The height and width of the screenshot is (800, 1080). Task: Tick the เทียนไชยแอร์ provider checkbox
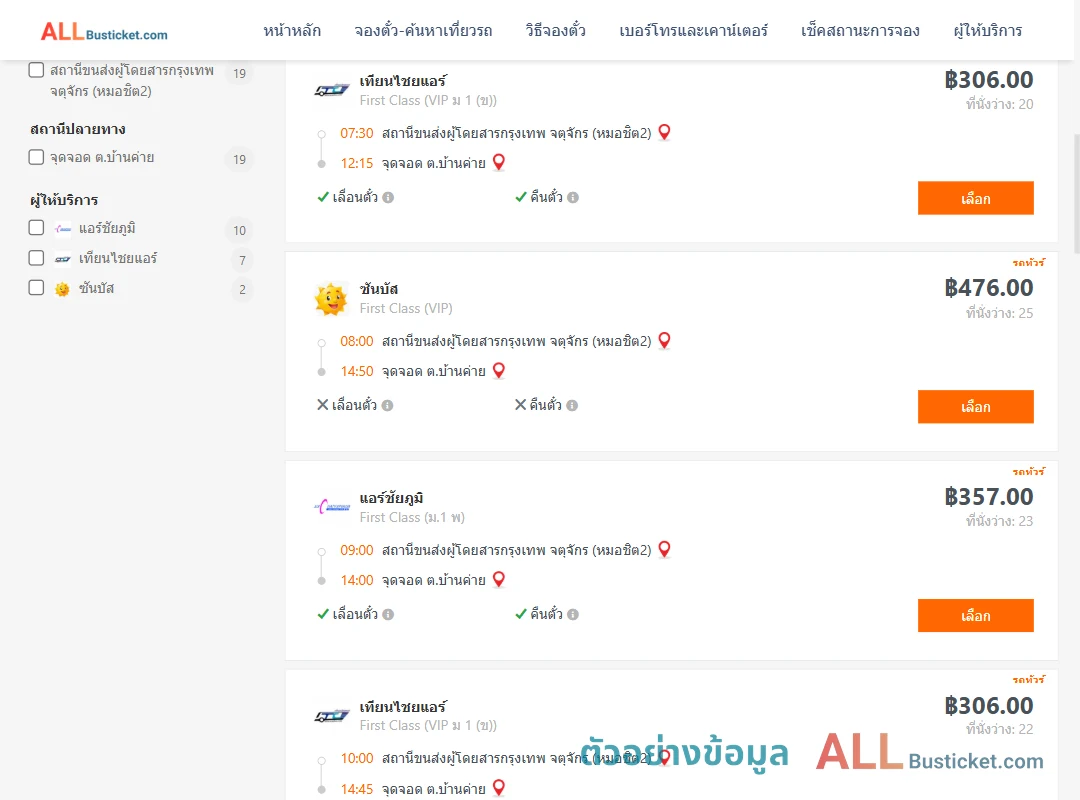click(37, 258)
